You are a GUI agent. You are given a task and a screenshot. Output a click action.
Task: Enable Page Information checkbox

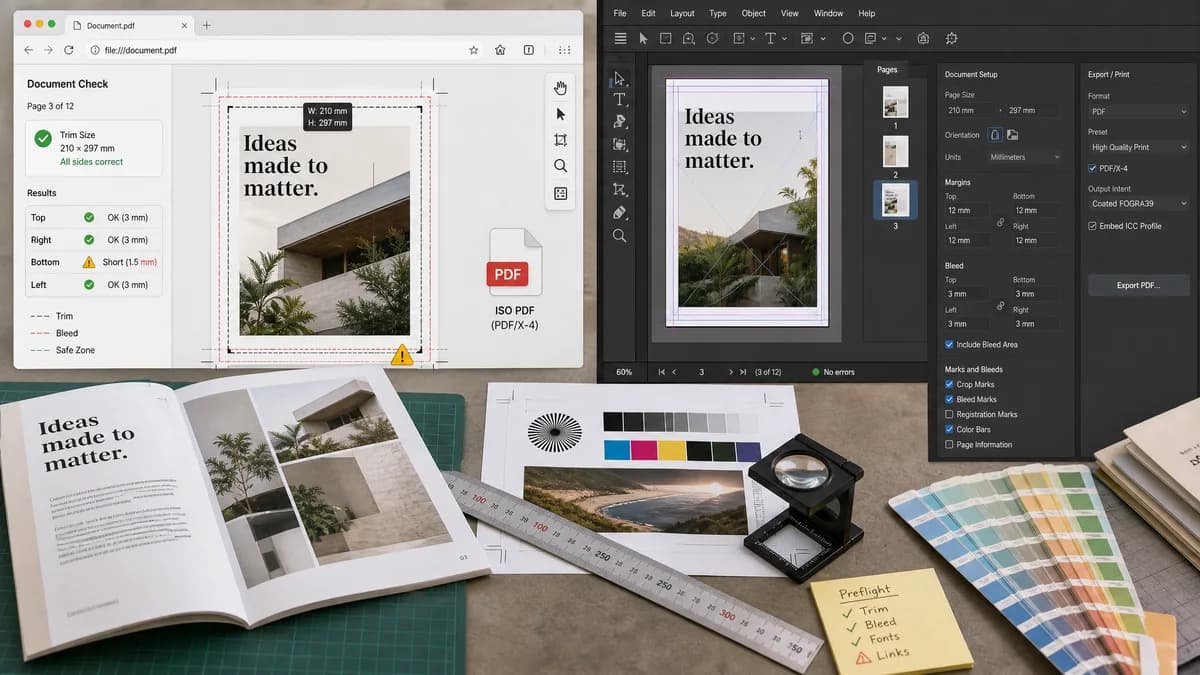click(x=949, y=444)
